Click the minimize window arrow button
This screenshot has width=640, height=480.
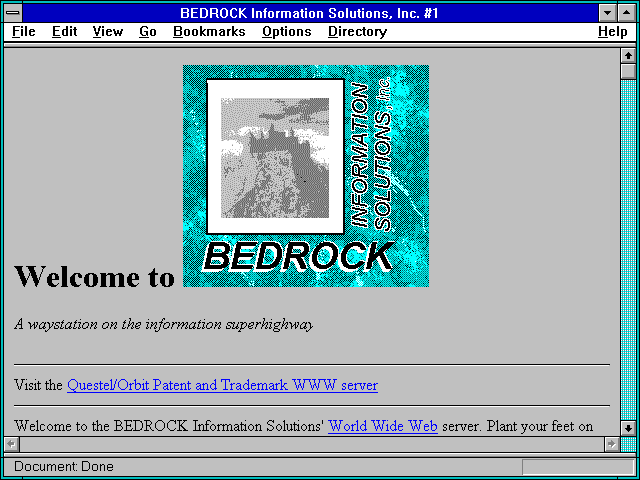pyautogui.click(x=608, y=13)
